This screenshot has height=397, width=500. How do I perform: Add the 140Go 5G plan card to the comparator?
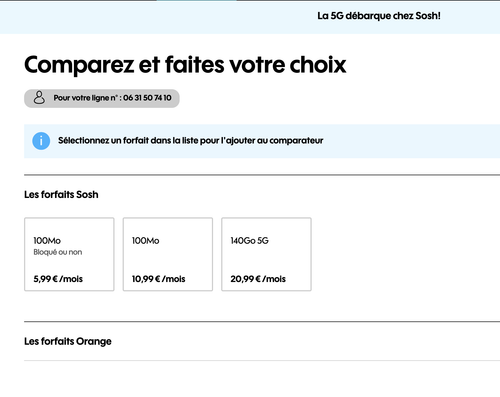266,254
